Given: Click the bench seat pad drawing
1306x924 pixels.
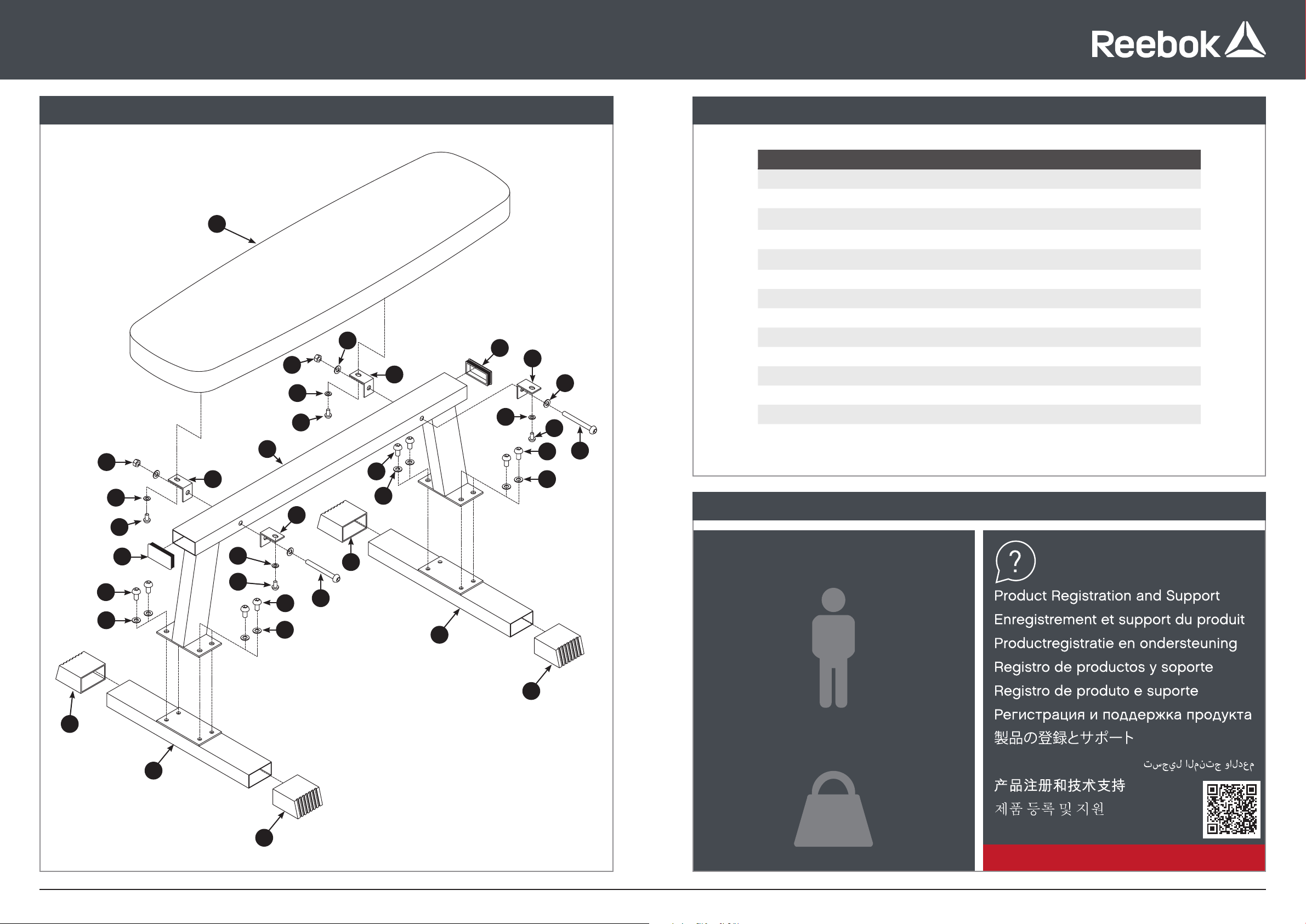Looking at the screenshot, I should tap(320, 272).
